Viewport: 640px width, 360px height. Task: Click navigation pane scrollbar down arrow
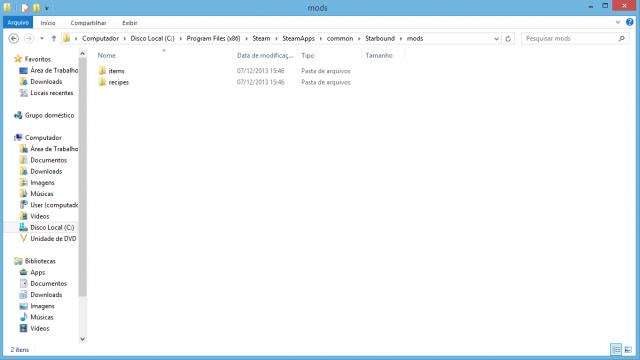(82, 339)
